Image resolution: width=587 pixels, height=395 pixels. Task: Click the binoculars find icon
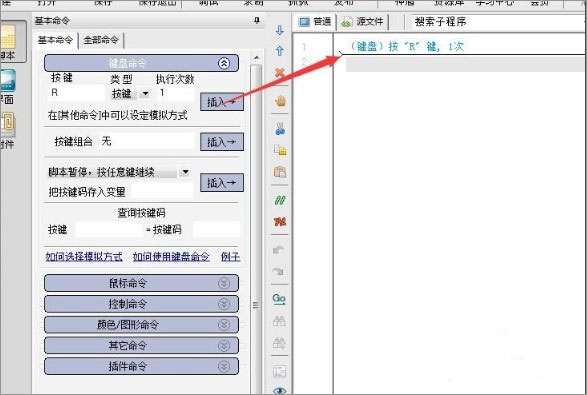[x=279, y=320]
